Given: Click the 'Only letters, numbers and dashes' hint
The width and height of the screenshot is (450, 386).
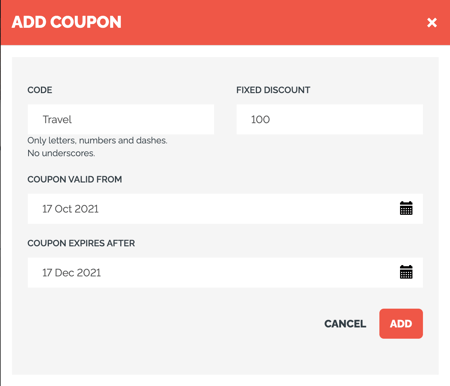Looking at the screenshot, I should pyautogui.click(x=97, y=141).
